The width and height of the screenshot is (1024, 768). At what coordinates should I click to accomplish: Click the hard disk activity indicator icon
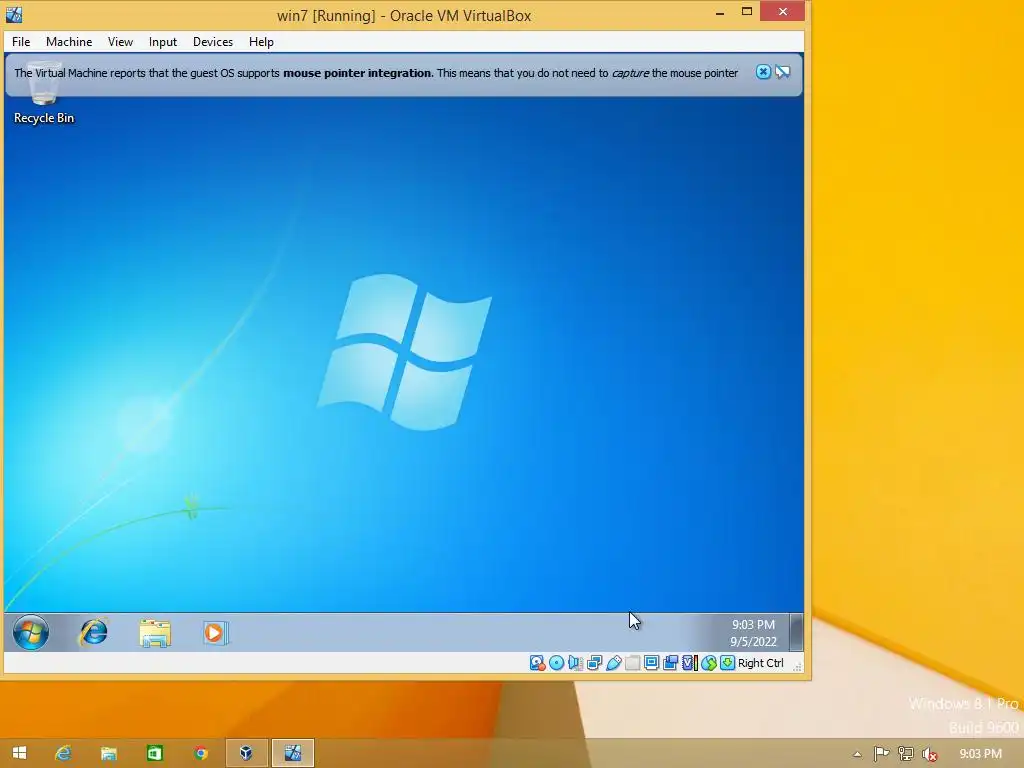click(x=537, y=663)
